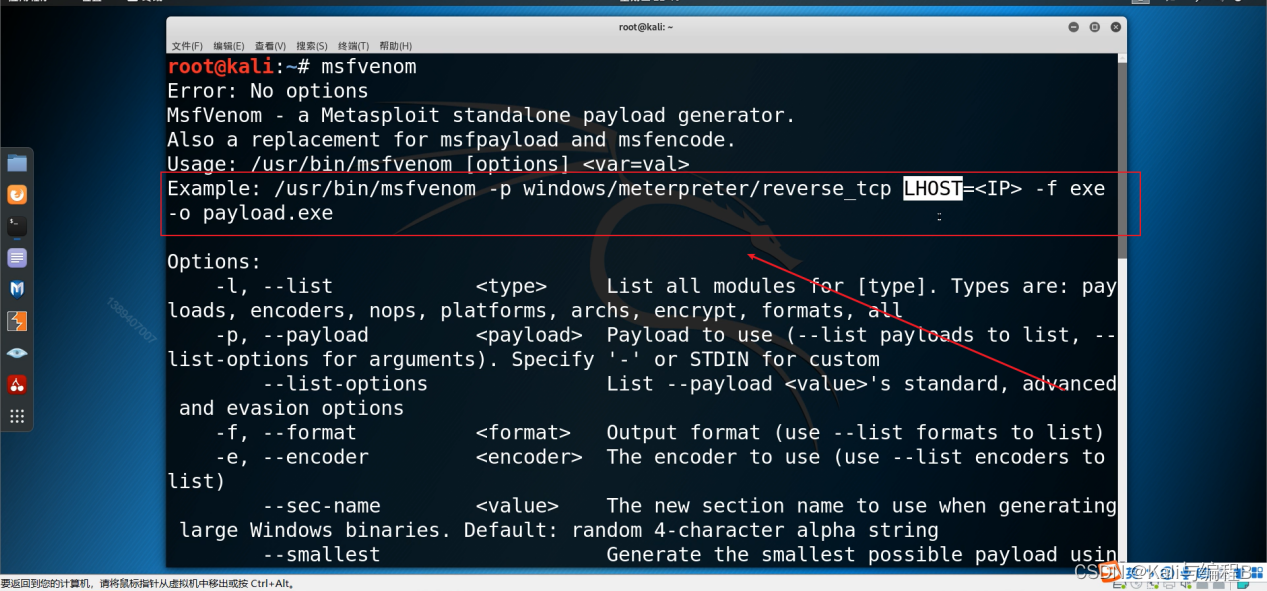Open the 搜索(S) menu

(x=312, y=46)
